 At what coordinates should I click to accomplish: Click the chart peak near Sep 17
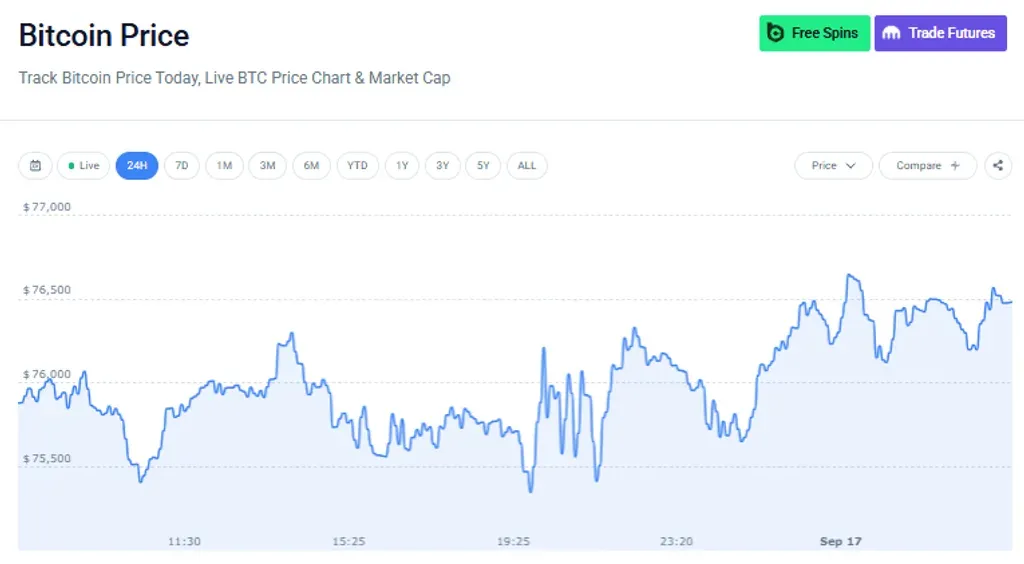[850, 275]
